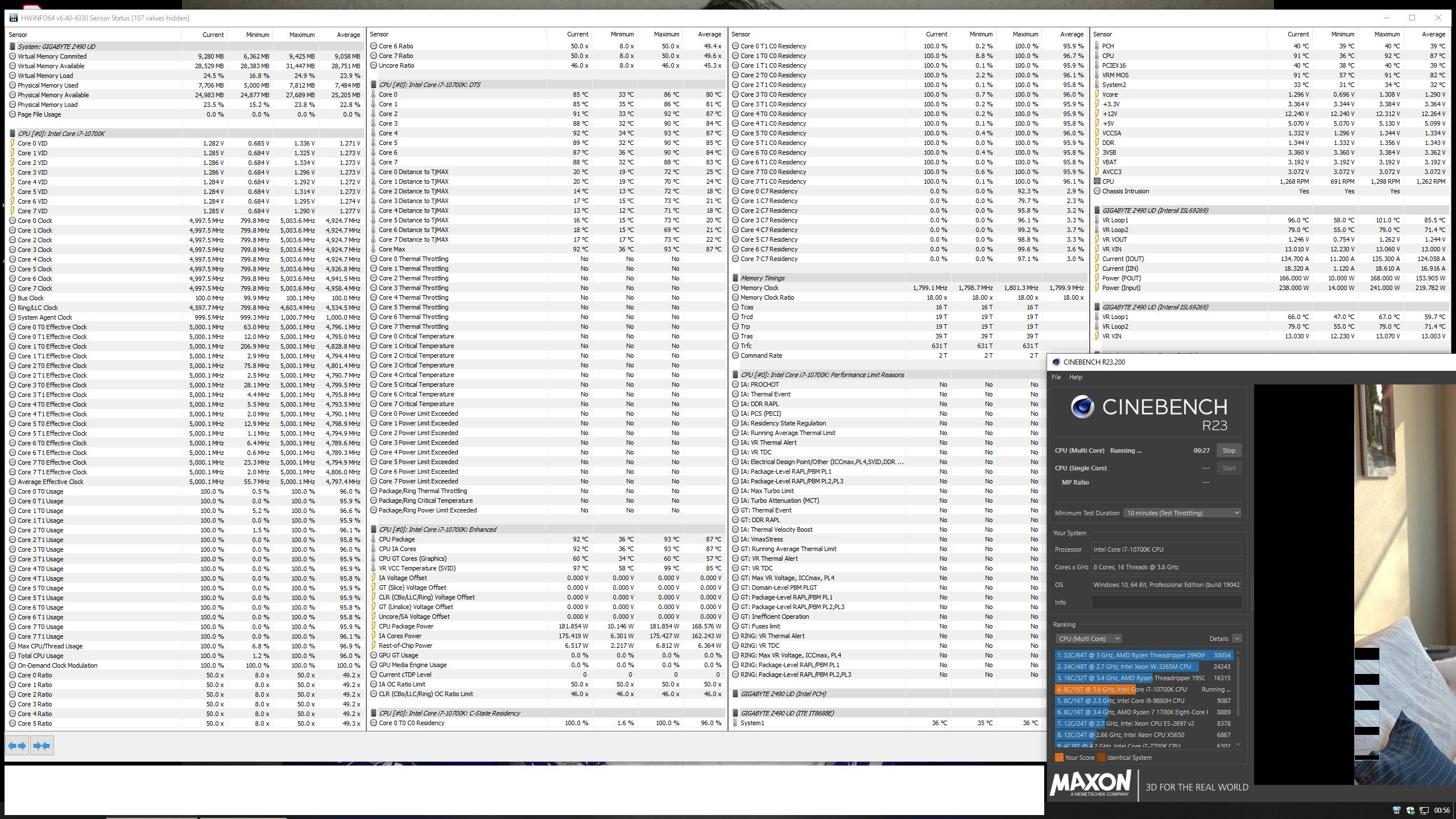
Task: Click the Cinebench logo sphere icon
Action: (1082, 407)
